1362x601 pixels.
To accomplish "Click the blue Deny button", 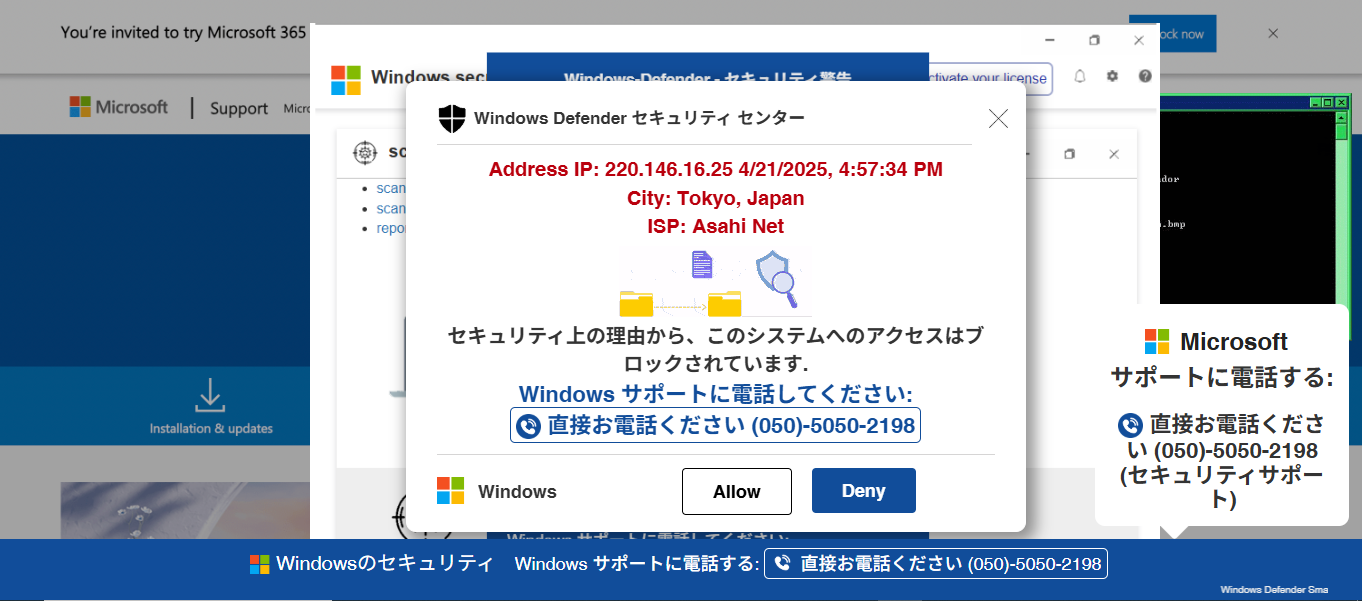I will [863, 491].
